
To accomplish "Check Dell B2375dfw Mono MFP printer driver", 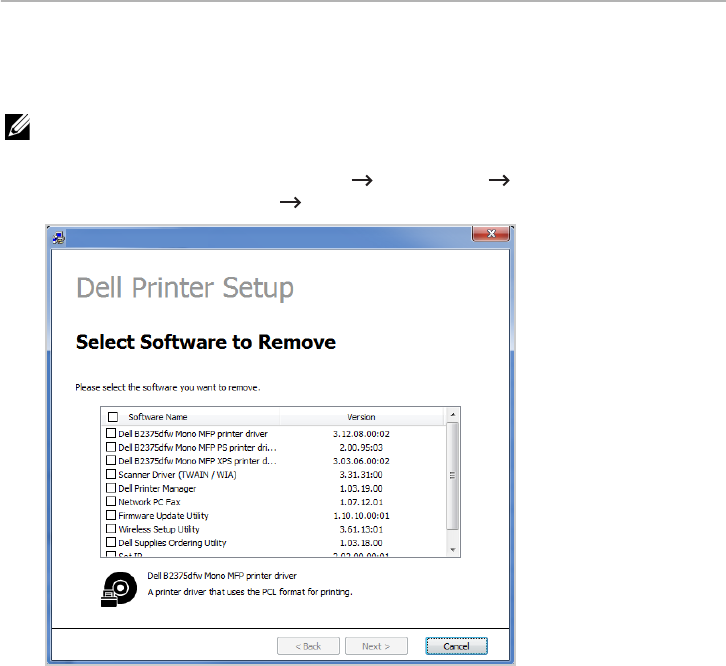I will pyautogui.click(x=111, y=433).
